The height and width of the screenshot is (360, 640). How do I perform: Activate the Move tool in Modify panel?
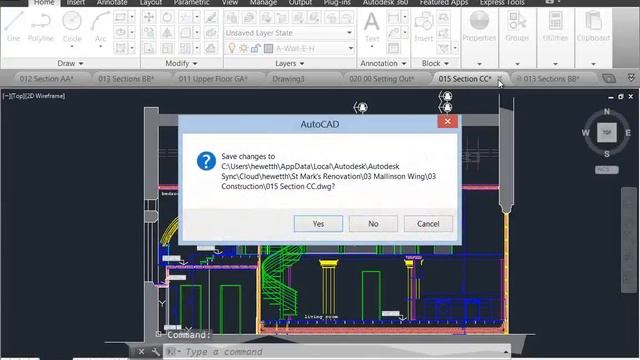pos(149,17)
